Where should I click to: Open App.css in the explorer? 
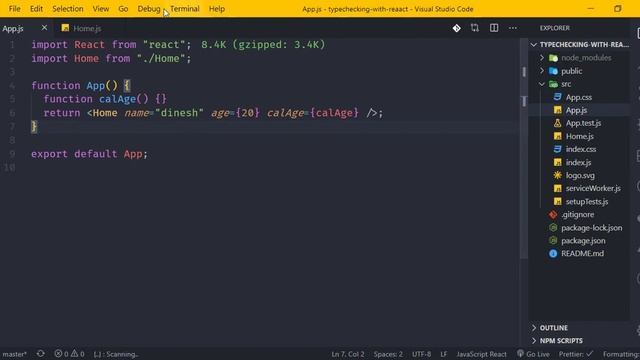coord(579,97)
